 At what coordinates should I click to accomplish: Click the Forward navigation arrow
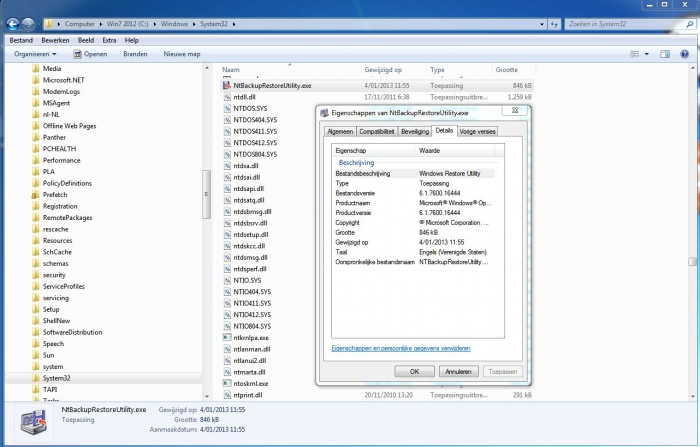coord(29,24)
